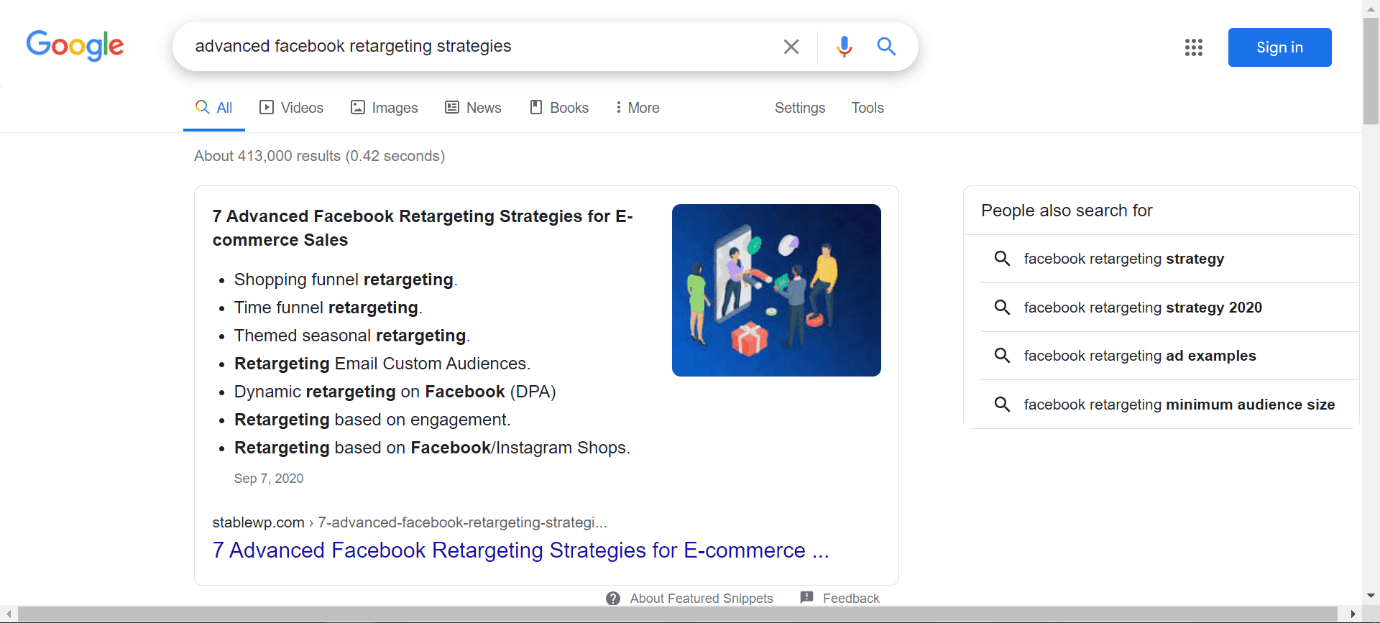1380x623 pixels.
Task: Switch to the Videos tab
Action: 292,108
